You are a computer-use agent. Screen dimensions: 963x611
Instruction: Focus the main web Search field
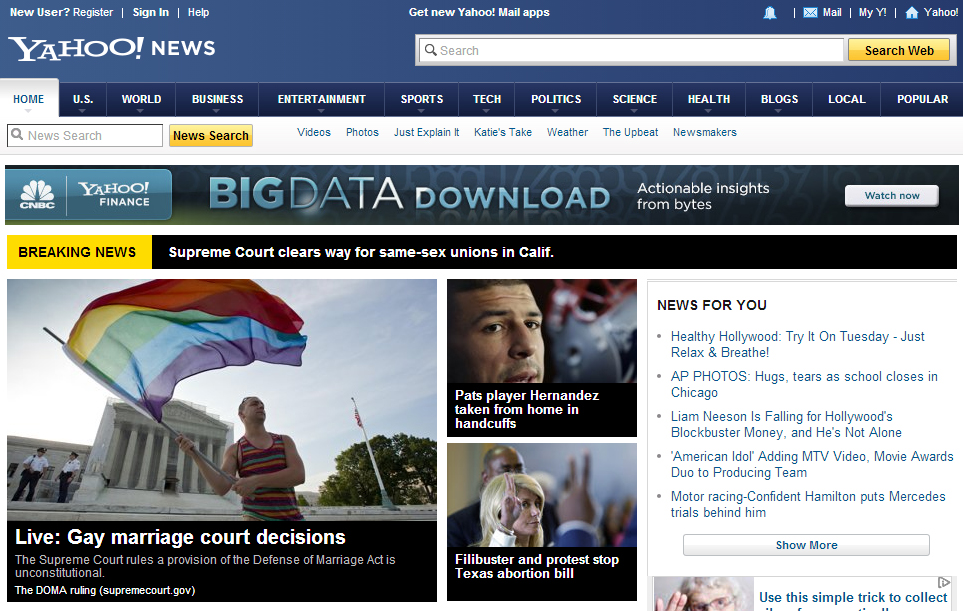tap(631, 50)
